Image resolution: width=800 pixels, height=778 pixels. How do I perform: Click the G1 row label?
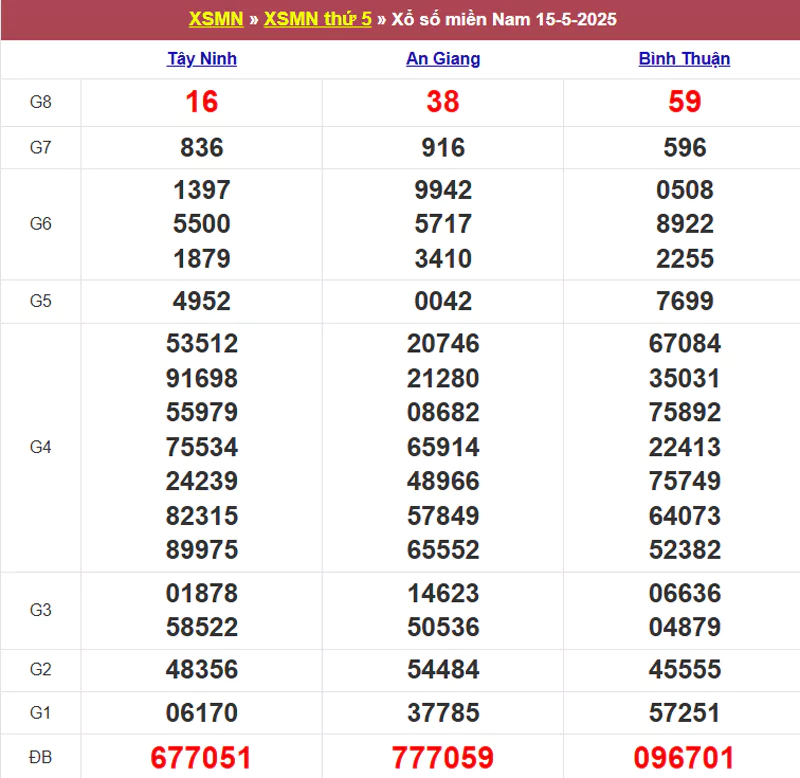(41, 712)
